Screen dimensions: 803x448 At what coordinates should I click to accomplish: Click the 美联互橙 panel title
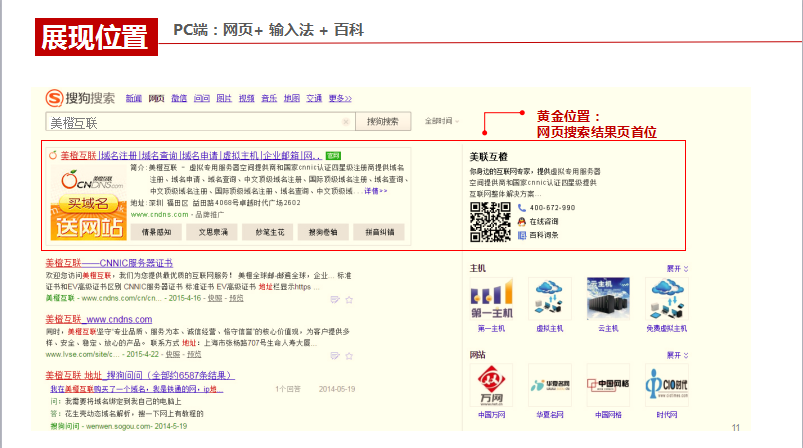point(489,157)
